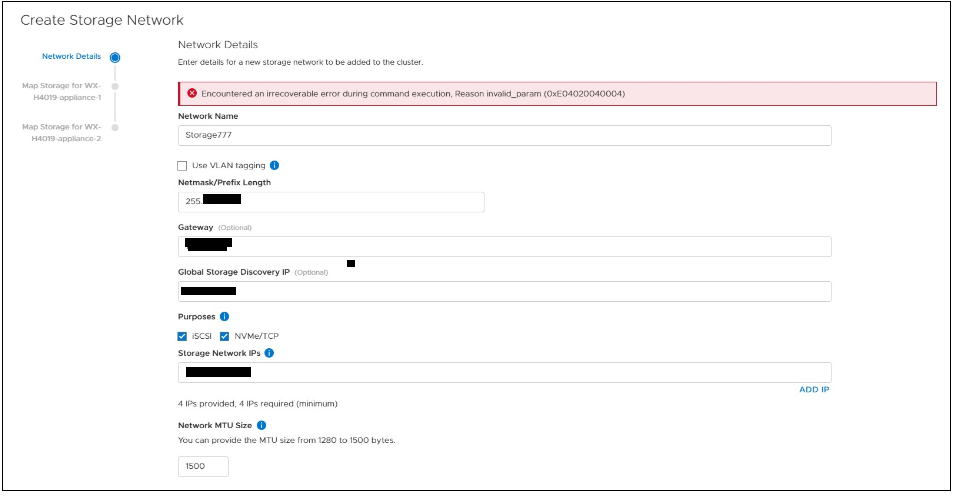
Task: Open the Purposes info tooltip icon
Action: point(224,316)
